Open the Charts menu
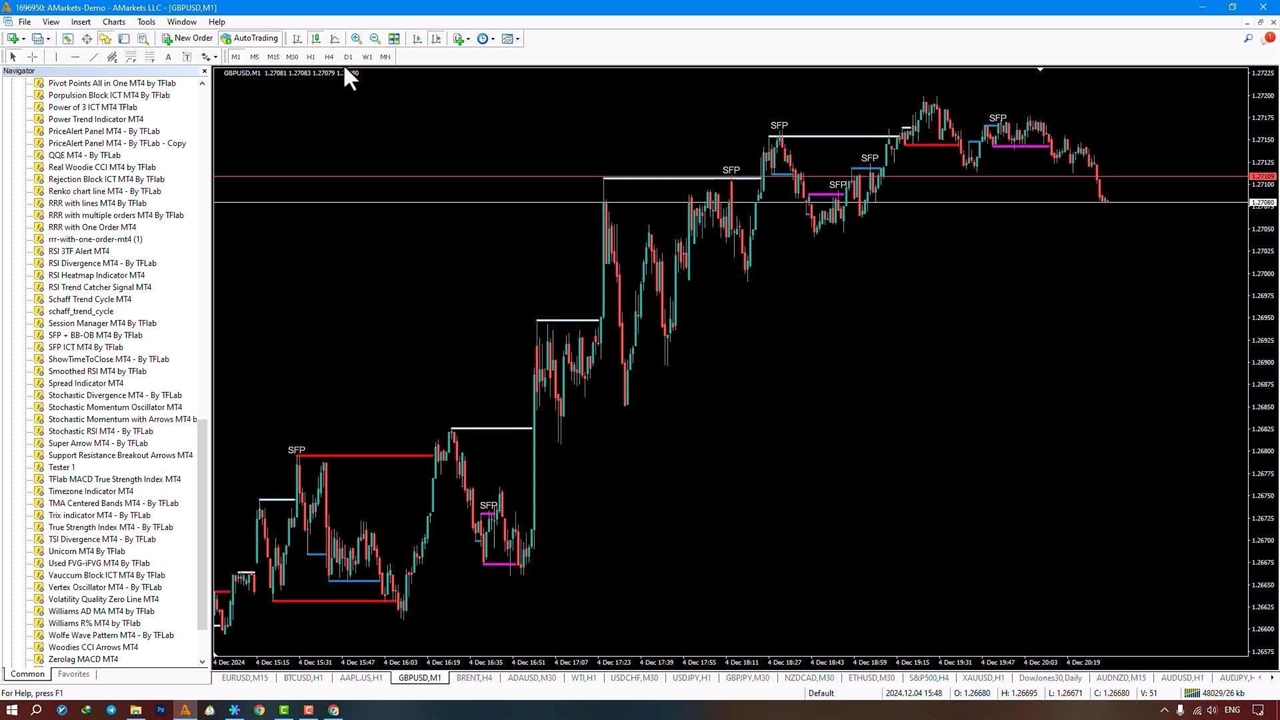This screenshot has width=1280, height=720. click(x=113, y=21)
